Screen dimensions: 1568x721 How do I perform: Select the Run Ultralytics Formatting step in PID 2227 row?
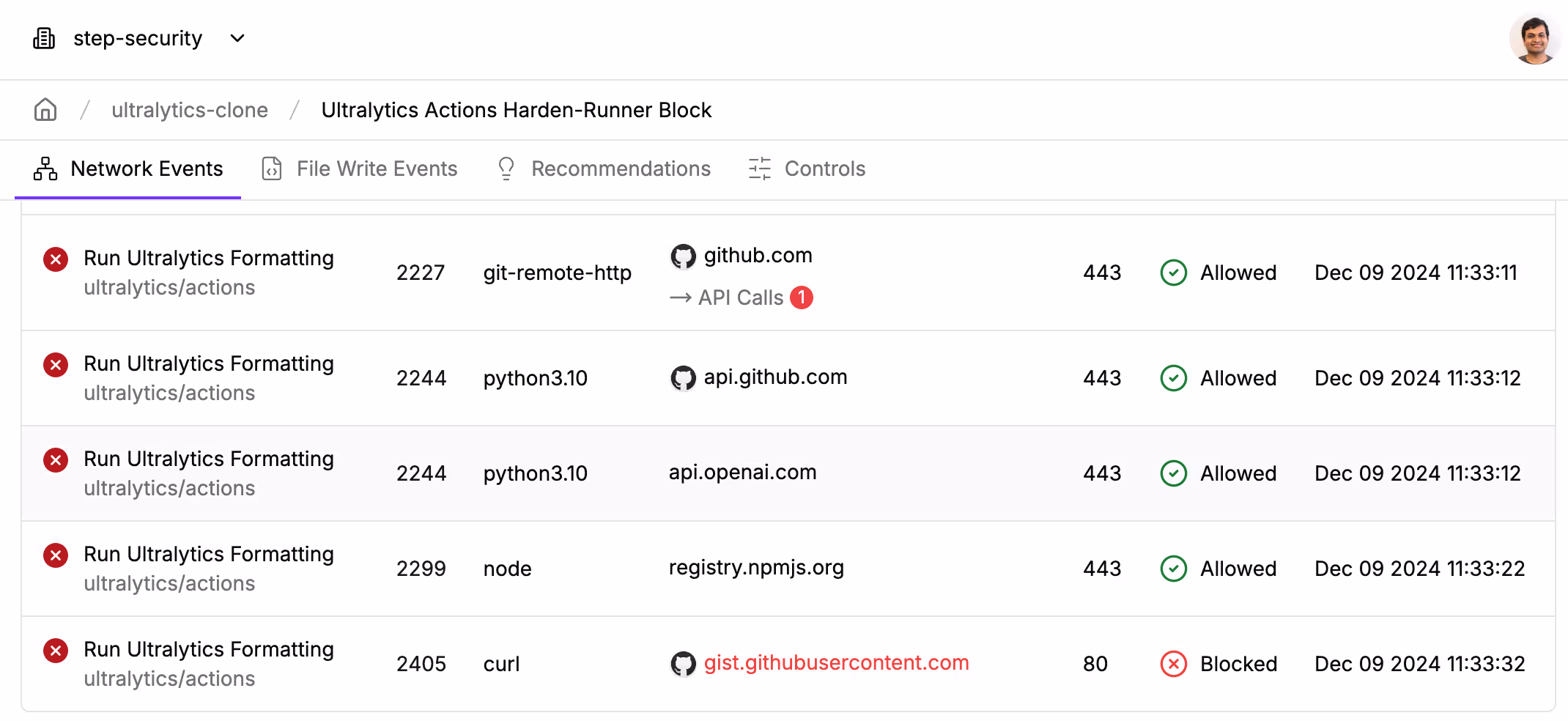click(209, 258)
